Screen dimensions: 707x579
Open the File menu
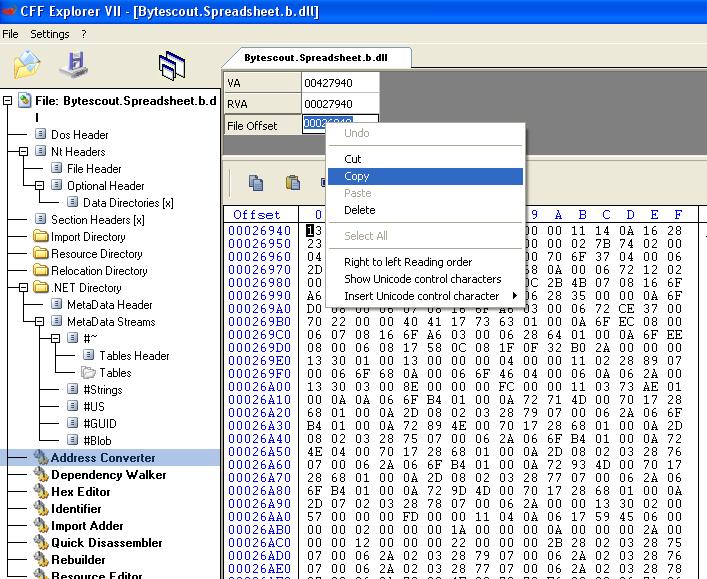point(10,34)
